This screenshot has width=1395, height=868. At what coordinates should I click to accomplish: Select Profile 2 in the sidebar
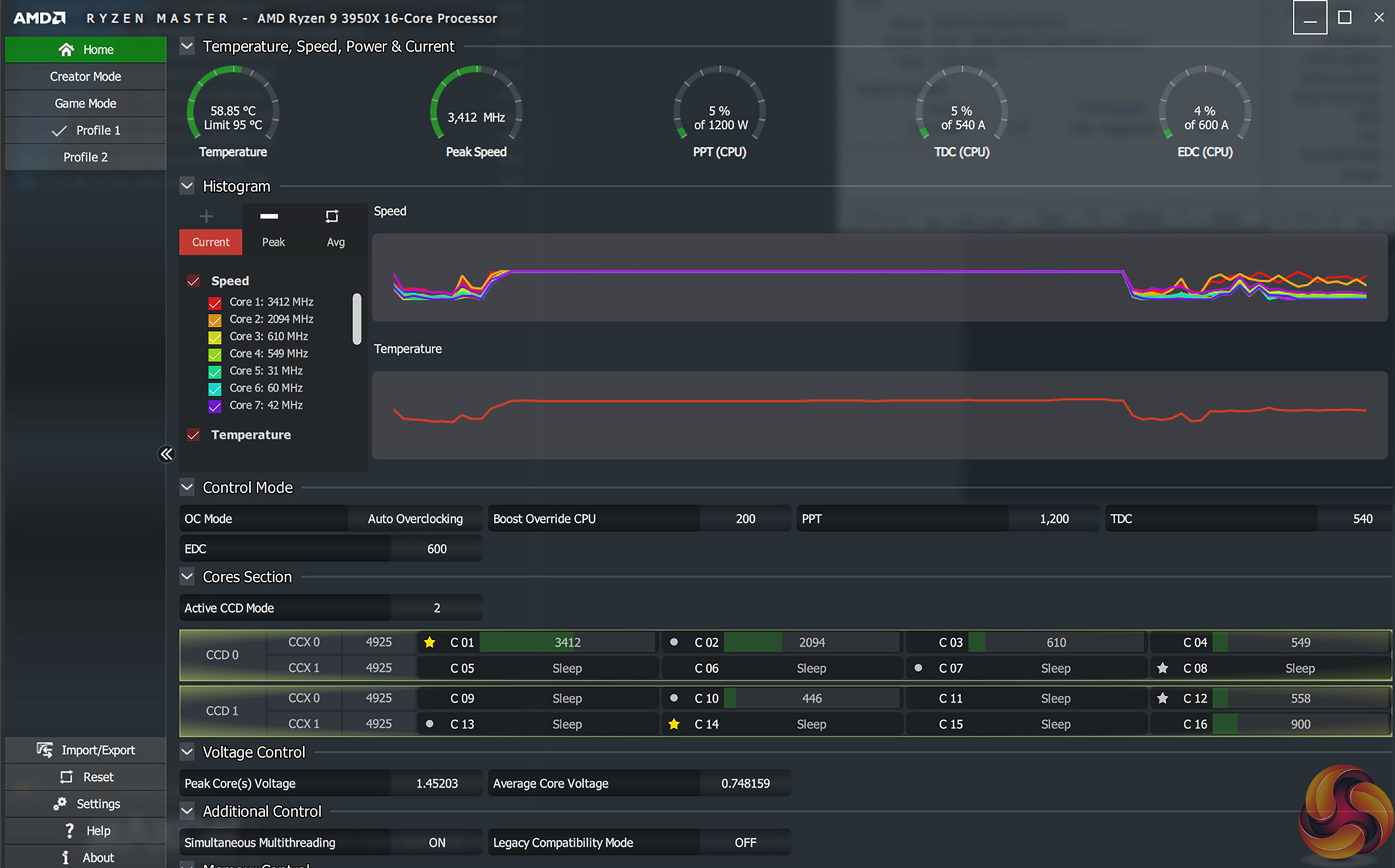[x=85, y=157]
